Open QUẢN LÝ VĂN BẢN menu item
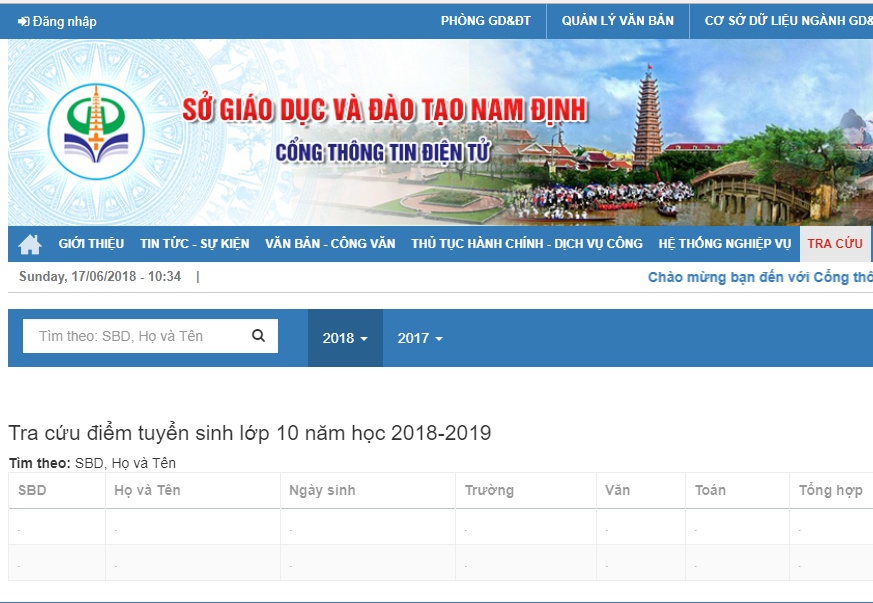Screen dimensions: 873x603 [x=617, y=21]
